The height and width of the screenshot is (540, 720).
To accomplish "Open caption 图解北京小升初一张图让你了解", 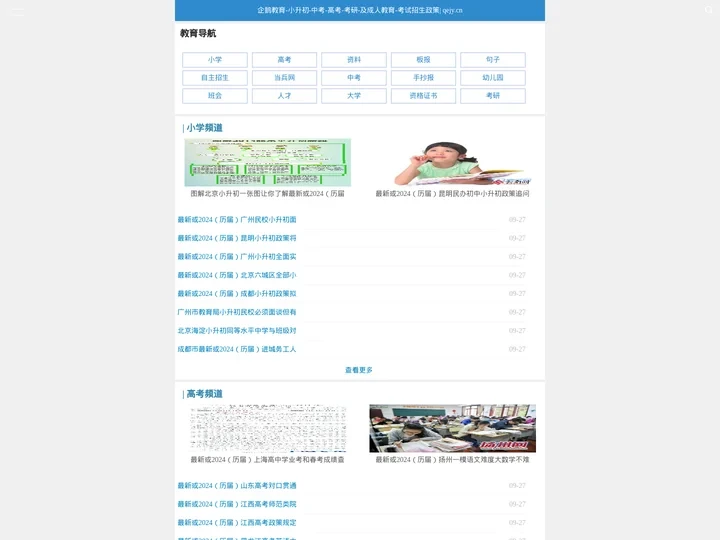I will coord(268,194).
